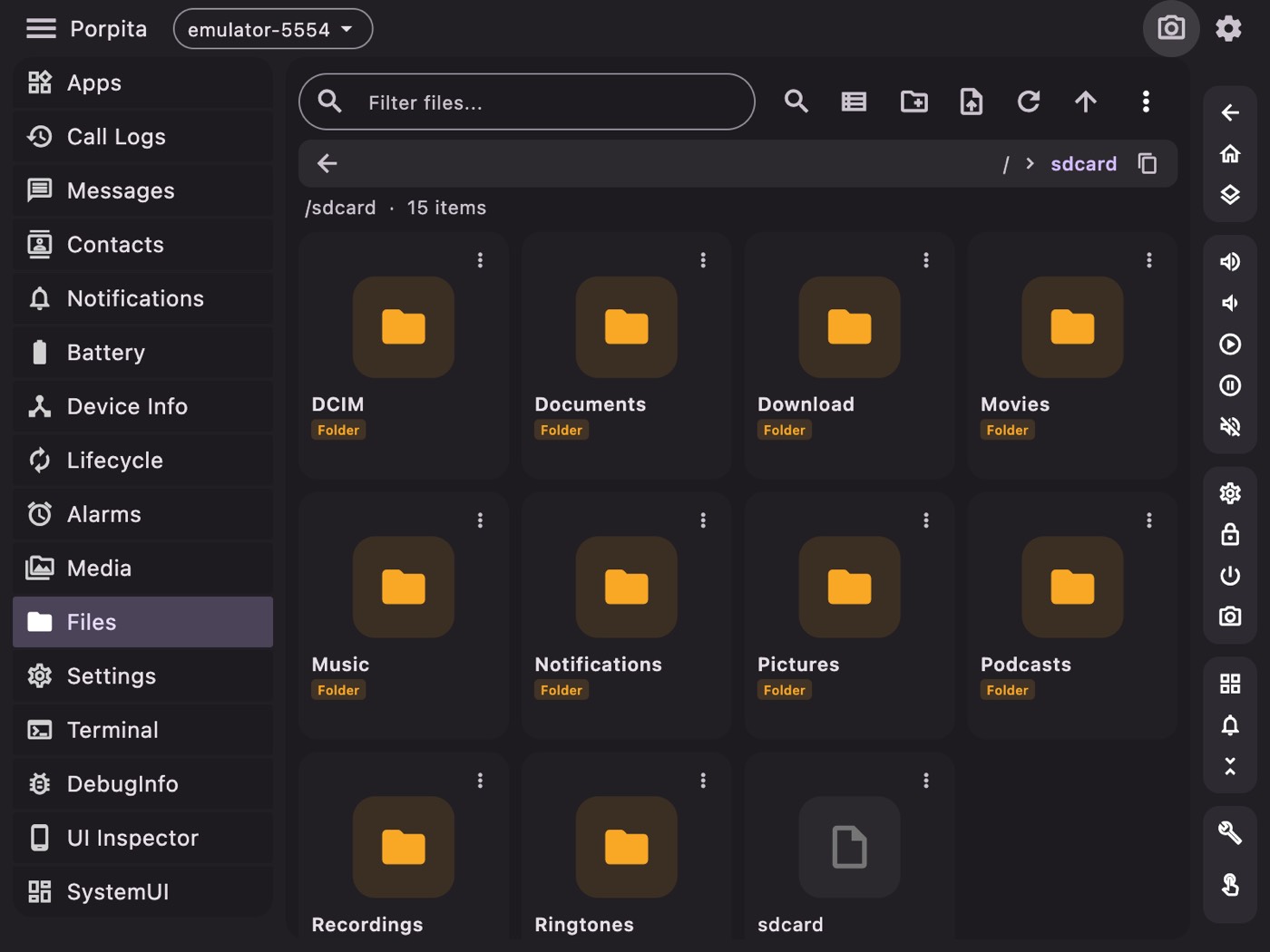This screenshot has height=952, width=1270.
Task: Open options menu for Music folder
Action: pyautogui.click(x=480, y=520)
